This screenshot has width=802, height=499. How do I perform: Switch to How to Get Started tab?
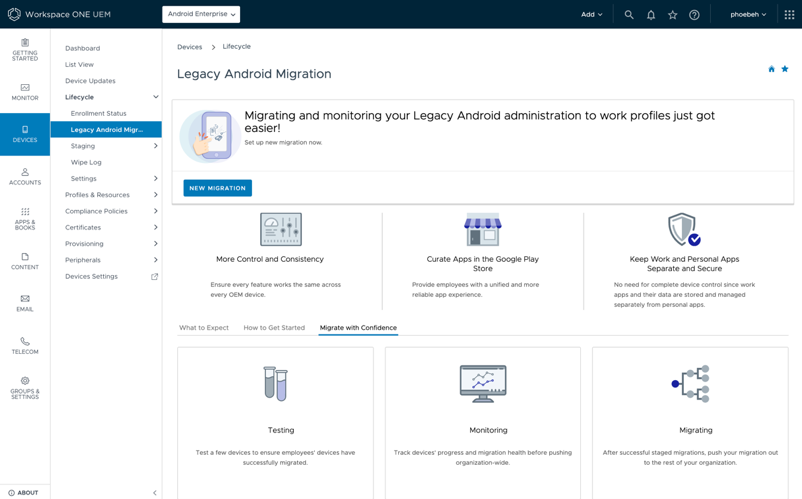[274, 328]
